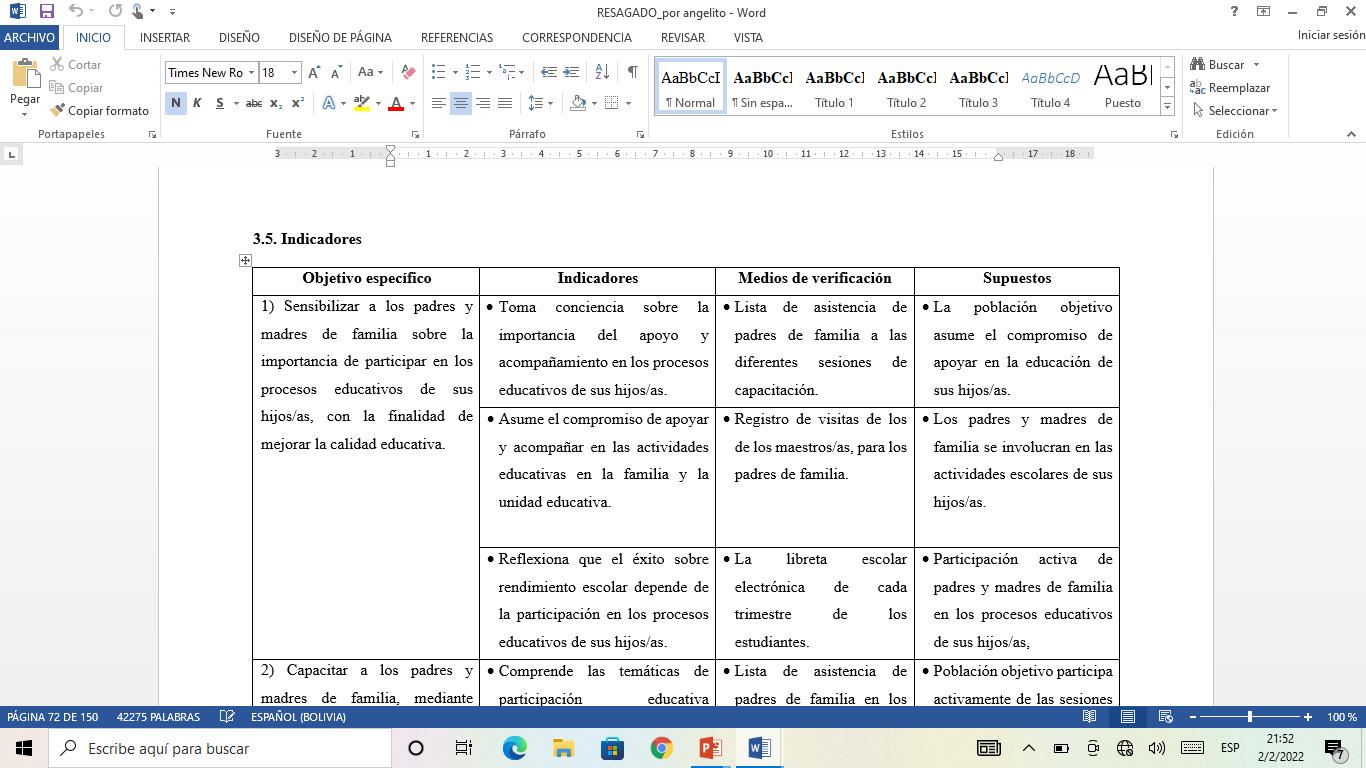The width and height of the screenshot is (1366, 768).
Task: Apply the Sin espaciado style
Action: click(x=763, y=88)
